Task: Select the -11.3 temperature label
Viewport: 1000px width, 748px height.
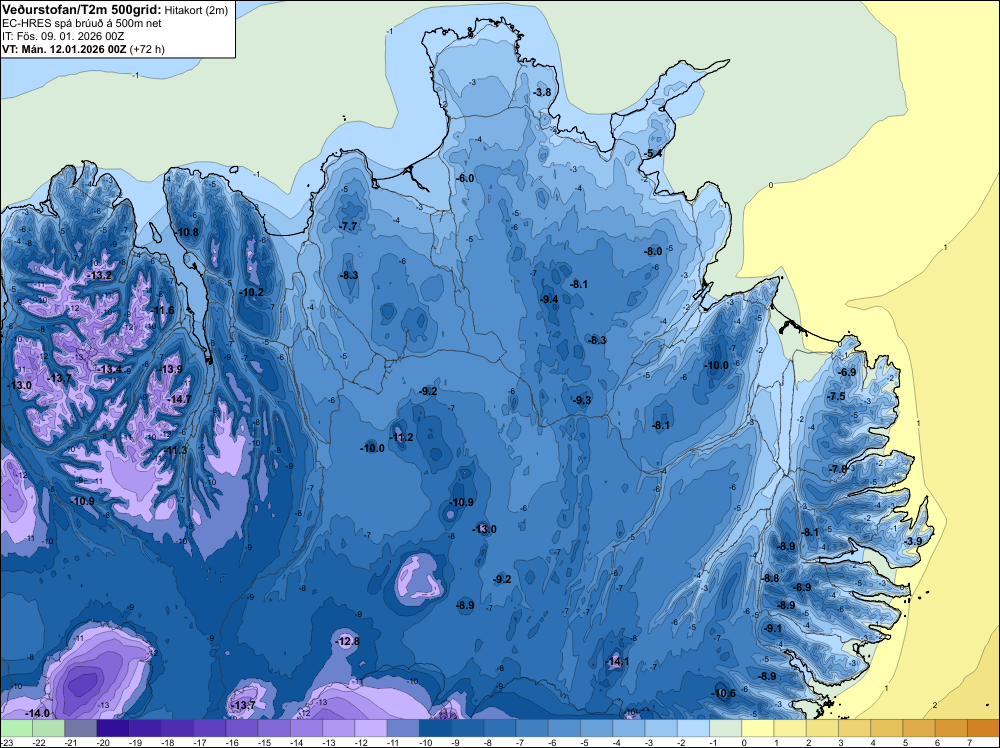Action: (175, 451)
